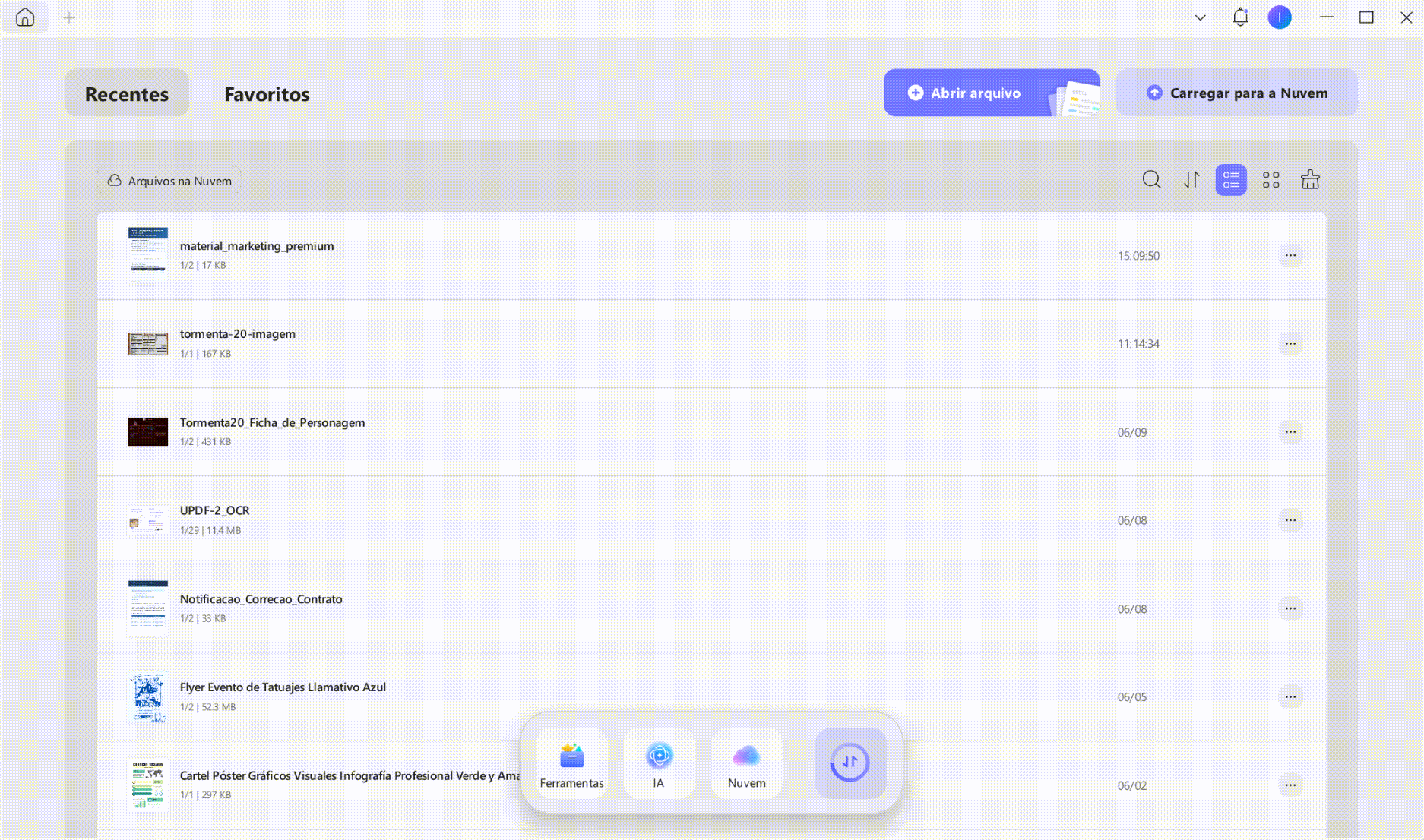Switch to the Favoritos tab

[x=267, y=93]
